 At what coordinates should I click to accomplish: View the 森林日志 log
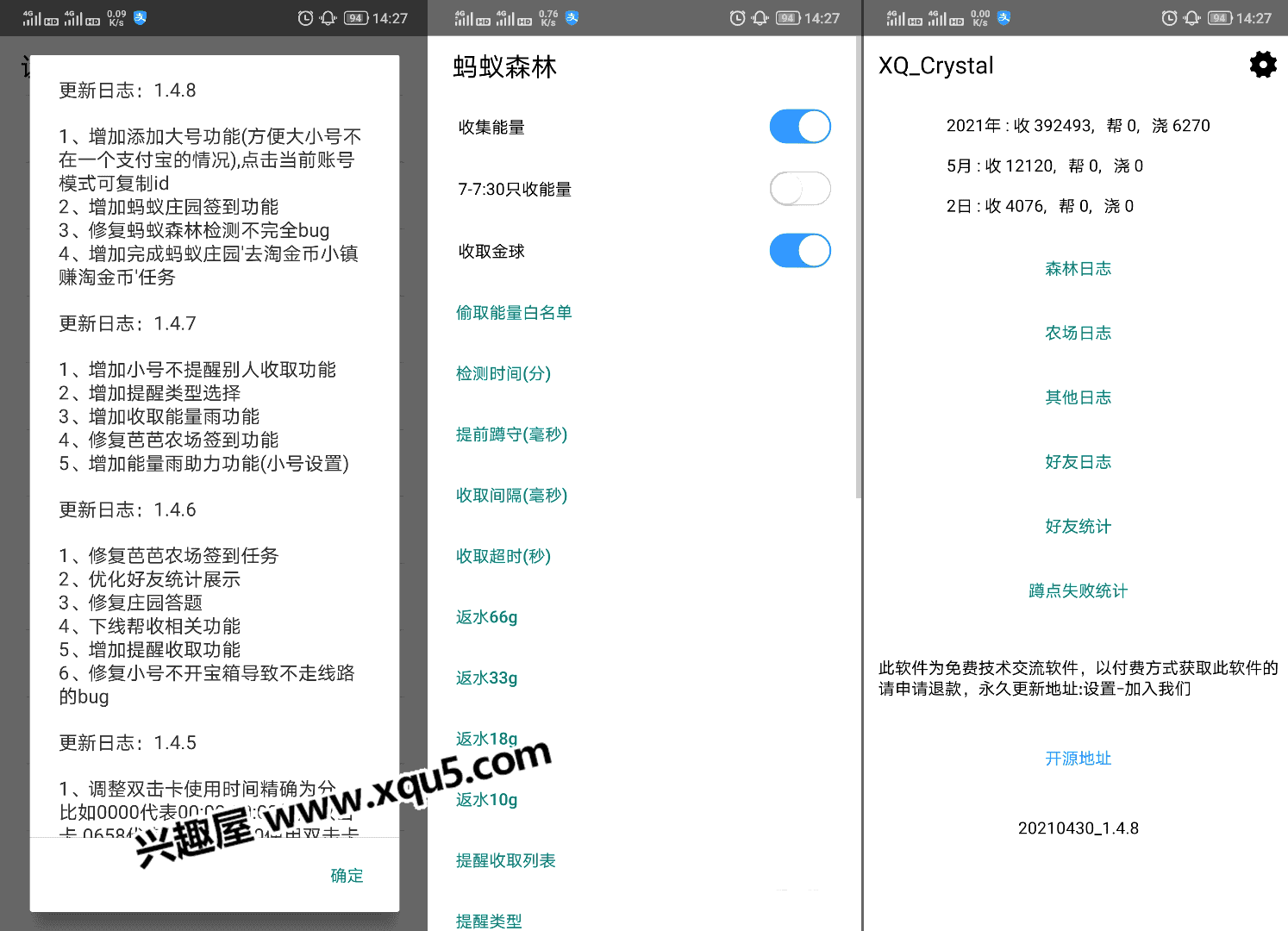(1078, 269)
